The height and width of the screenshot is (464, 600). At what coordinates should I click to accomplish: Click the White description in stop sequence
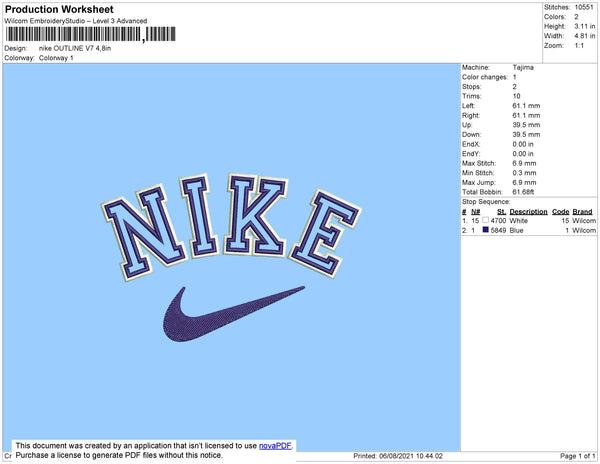[518, 221]
